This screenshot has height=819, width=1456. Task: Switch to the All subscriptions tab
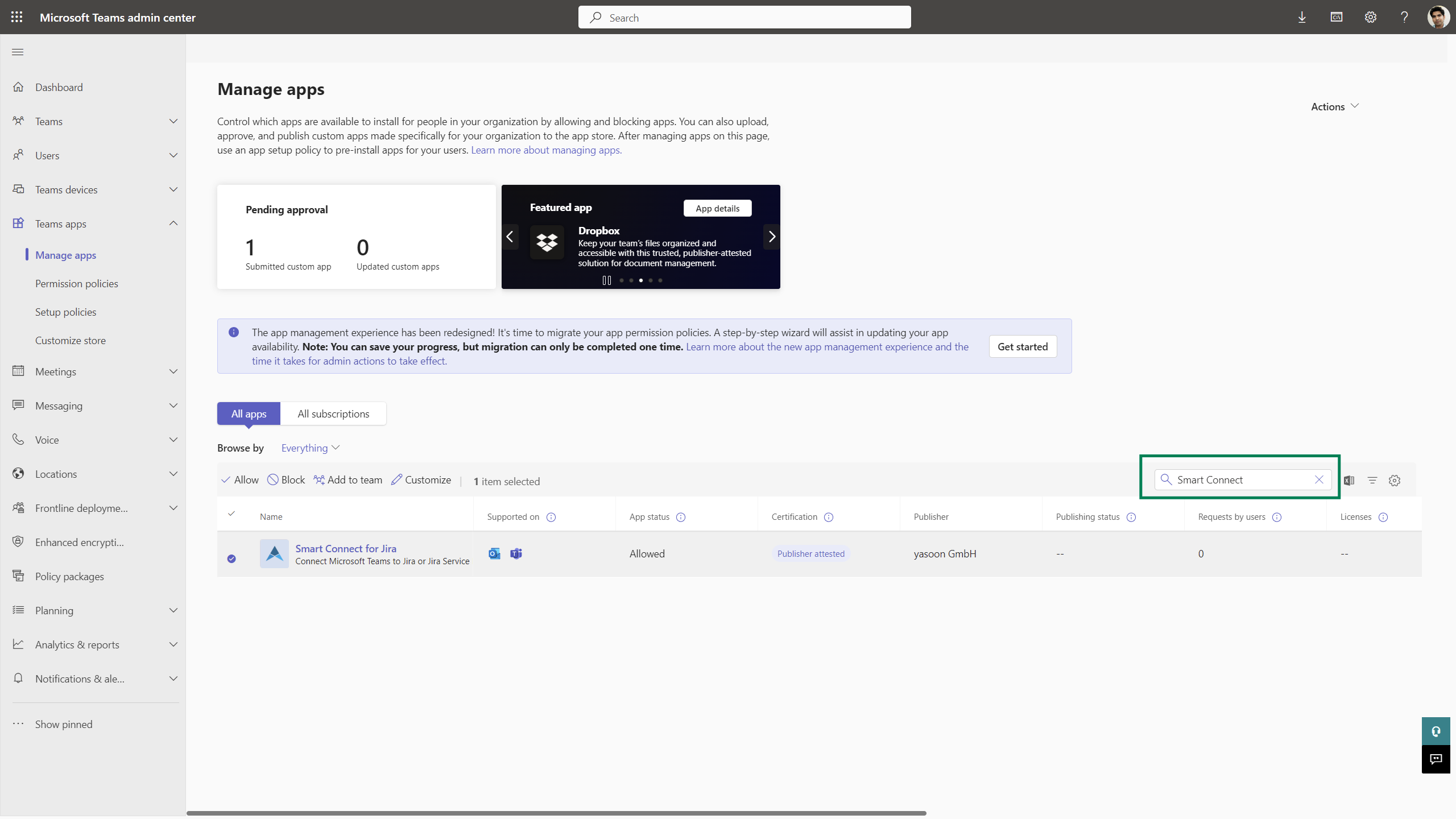click(333, 413)
